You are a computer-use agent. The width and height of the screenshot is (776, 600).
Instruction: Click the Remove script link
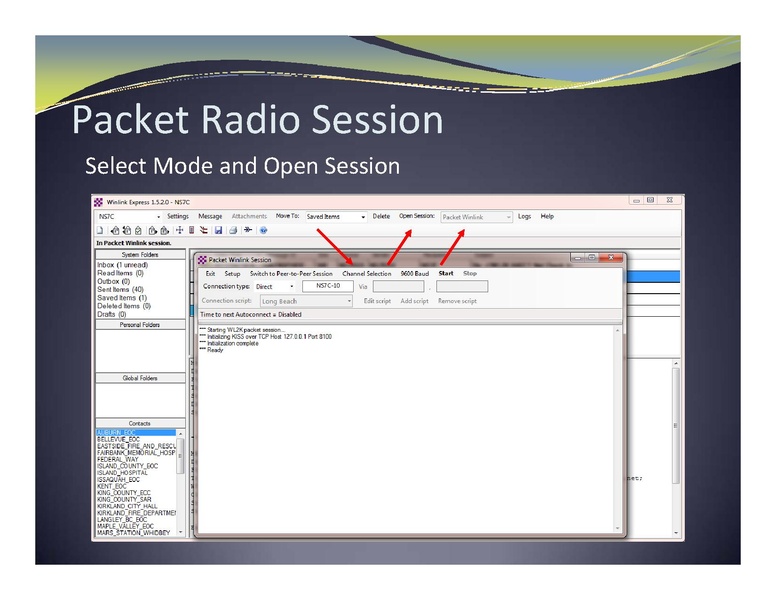457,301
